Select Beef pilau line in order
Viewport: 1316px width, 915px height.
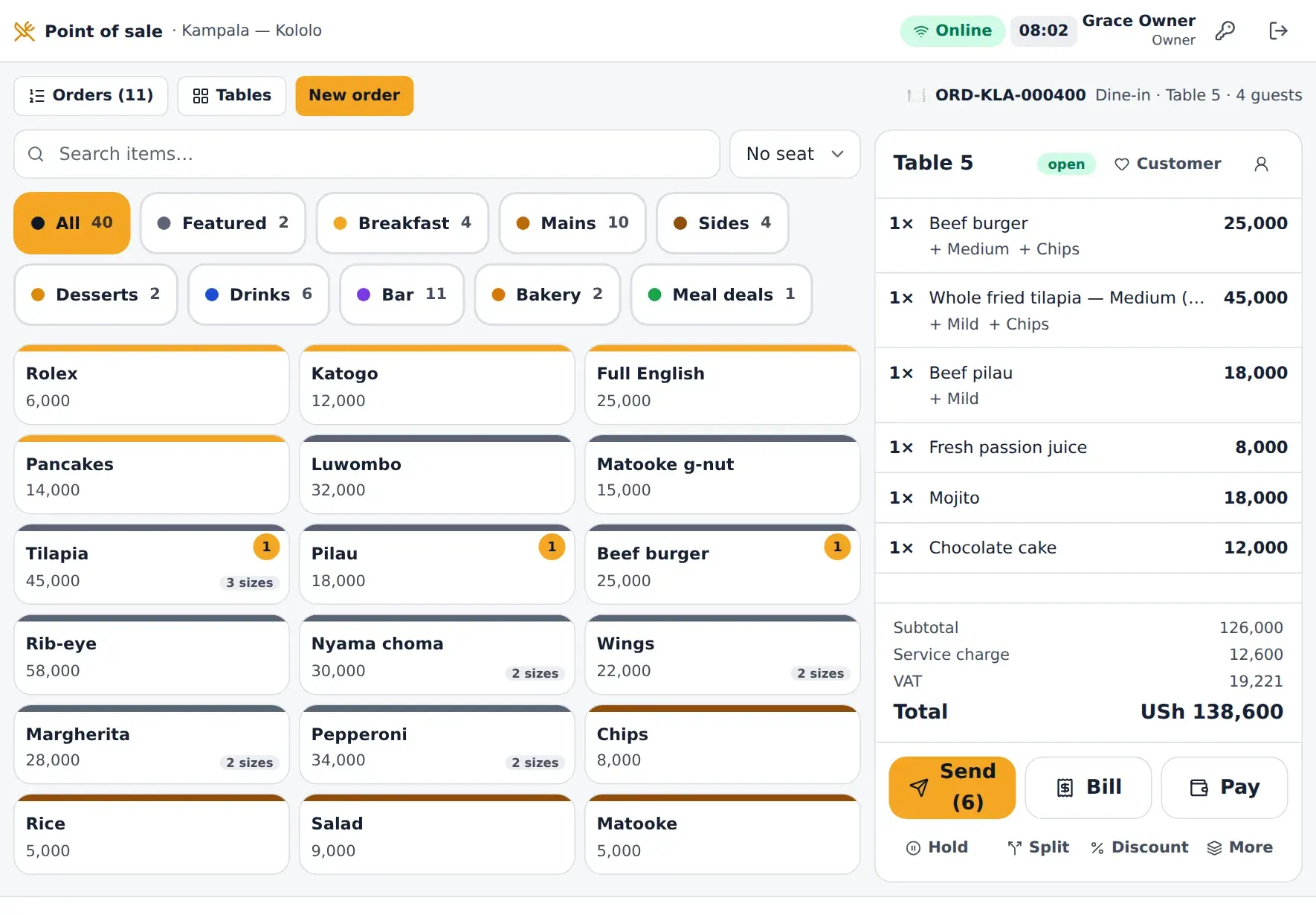(1088, 385)
